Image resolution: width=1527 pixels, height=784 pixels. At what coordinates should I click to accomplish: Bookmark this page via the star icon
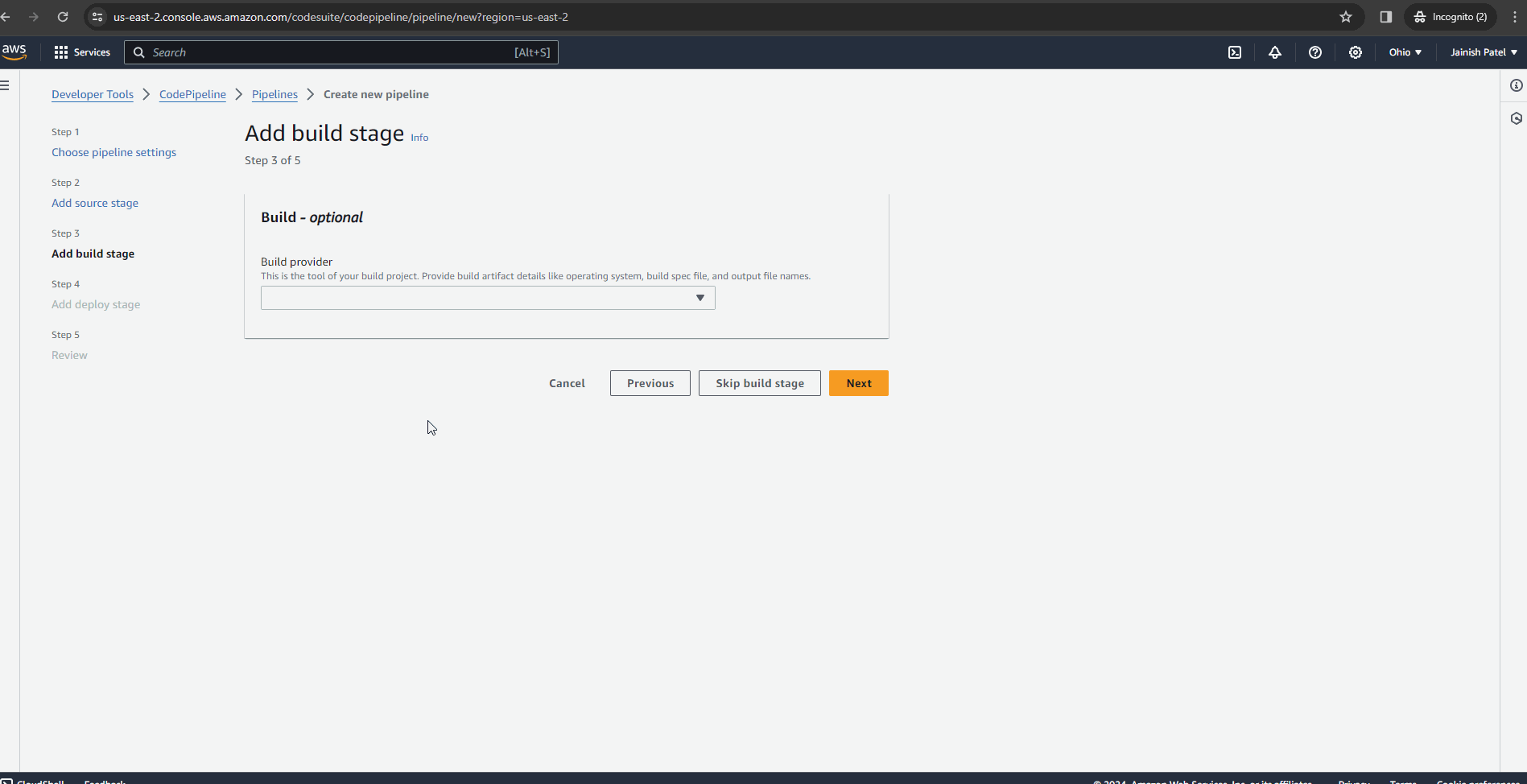pos(1346,16)
